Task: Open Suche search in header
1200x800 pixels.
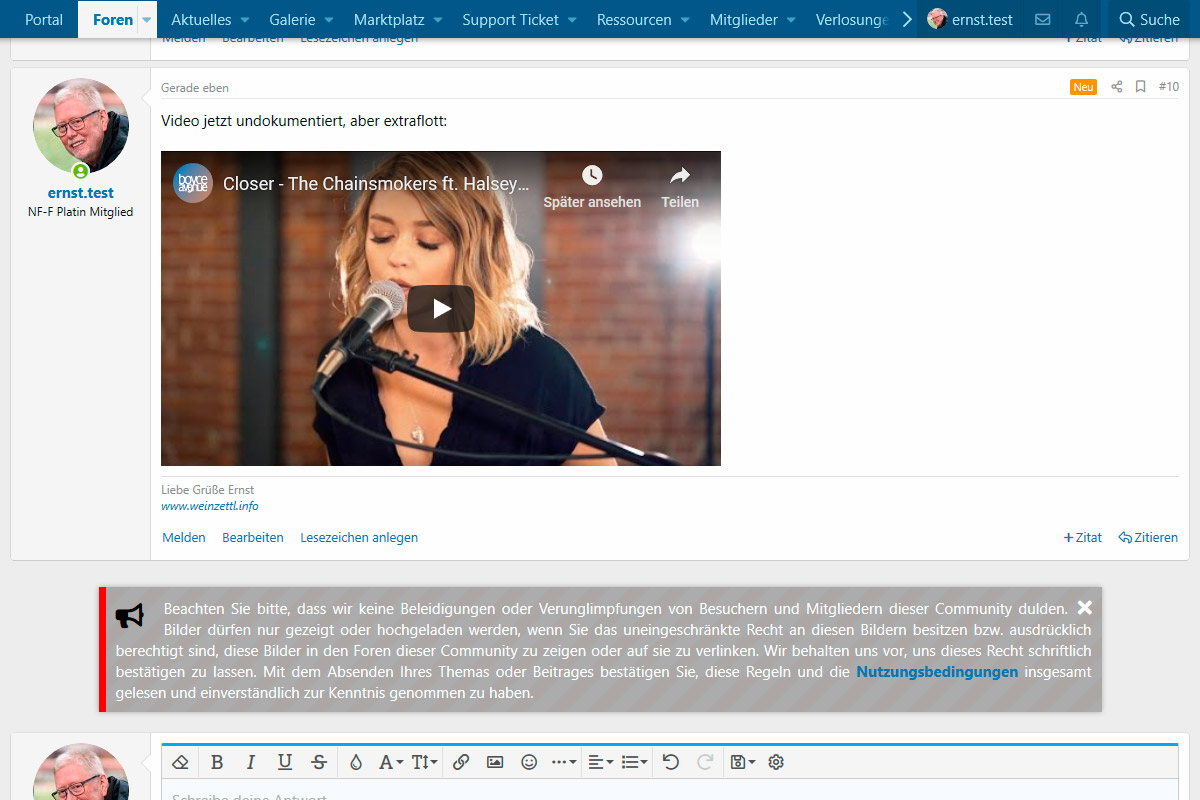Action: (1149, 19)
